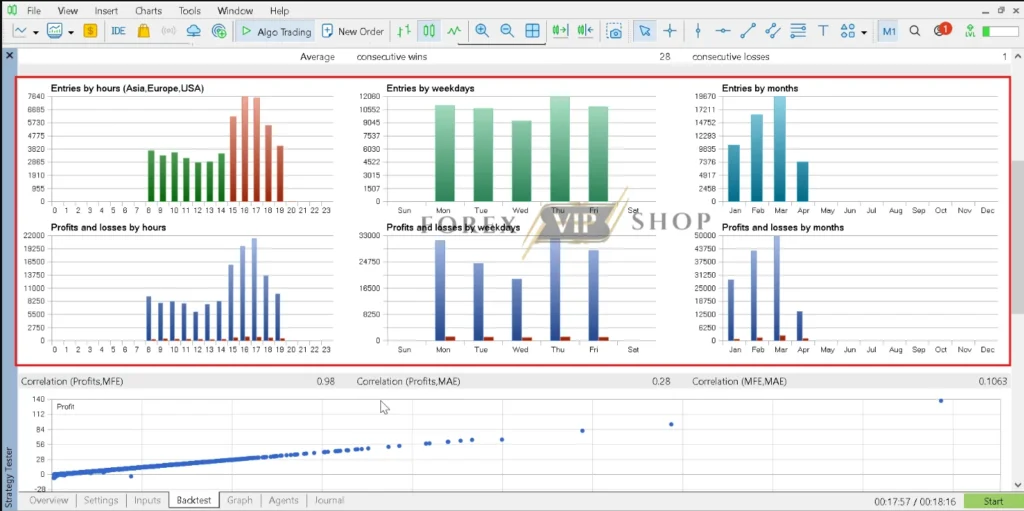
Task: Click the green Start button
Action: tap(993, 501)
